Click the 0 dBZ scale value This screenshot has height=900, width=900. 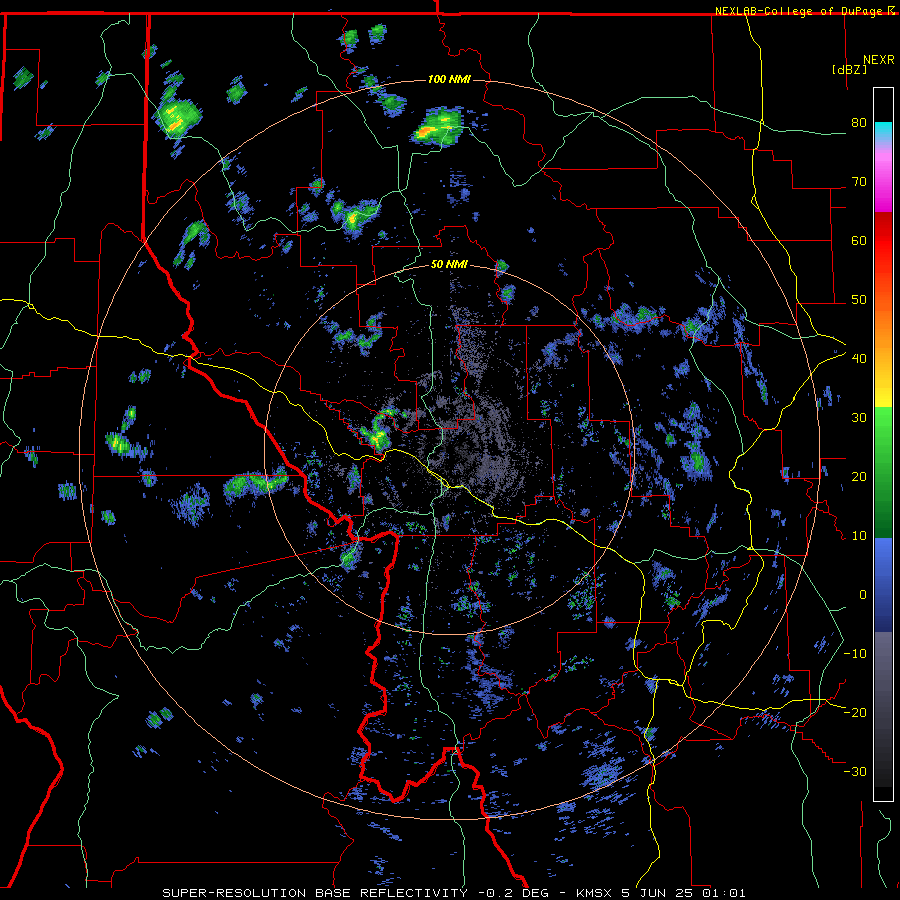pyautogui.click(x=863, y=595)
